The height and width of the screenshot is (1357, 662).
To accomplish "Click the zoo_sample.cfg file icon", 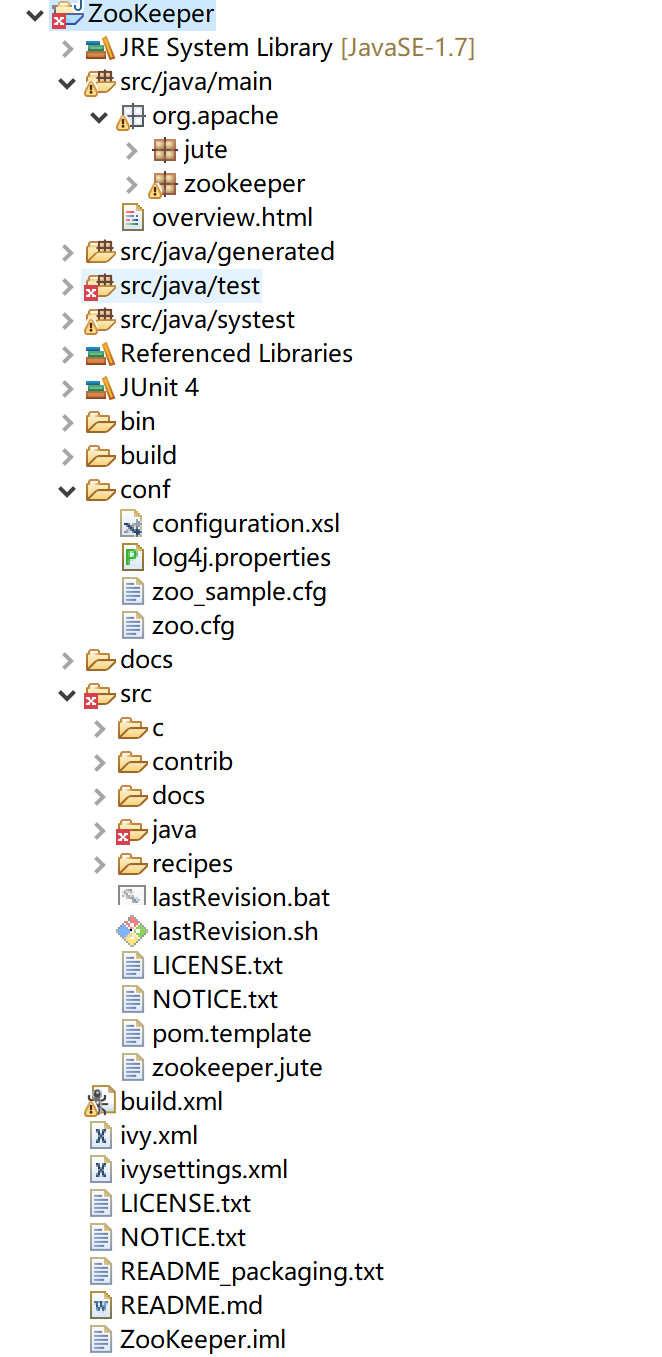I will tap(132, 592).
